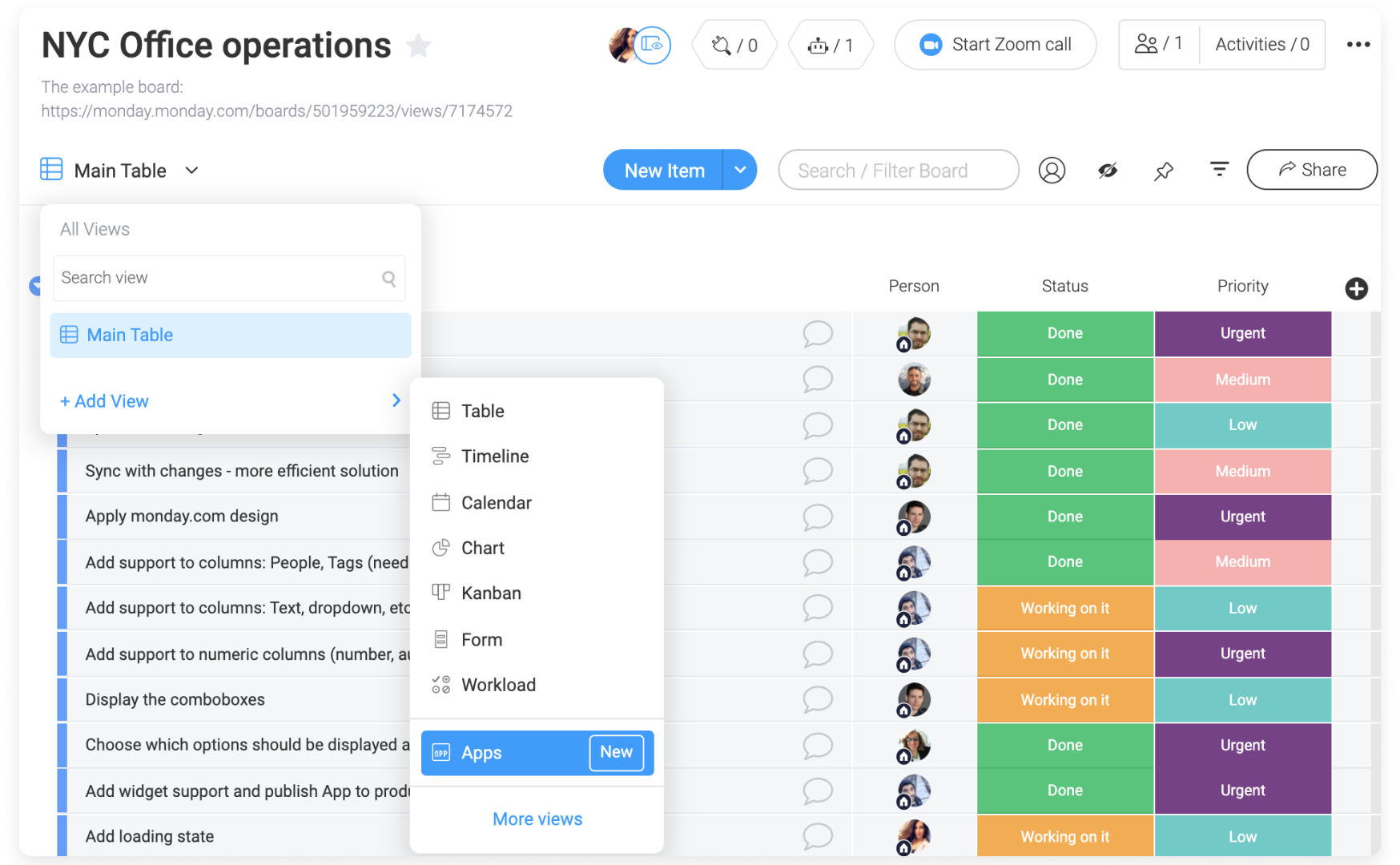Click the Share button

[1311, 169]
